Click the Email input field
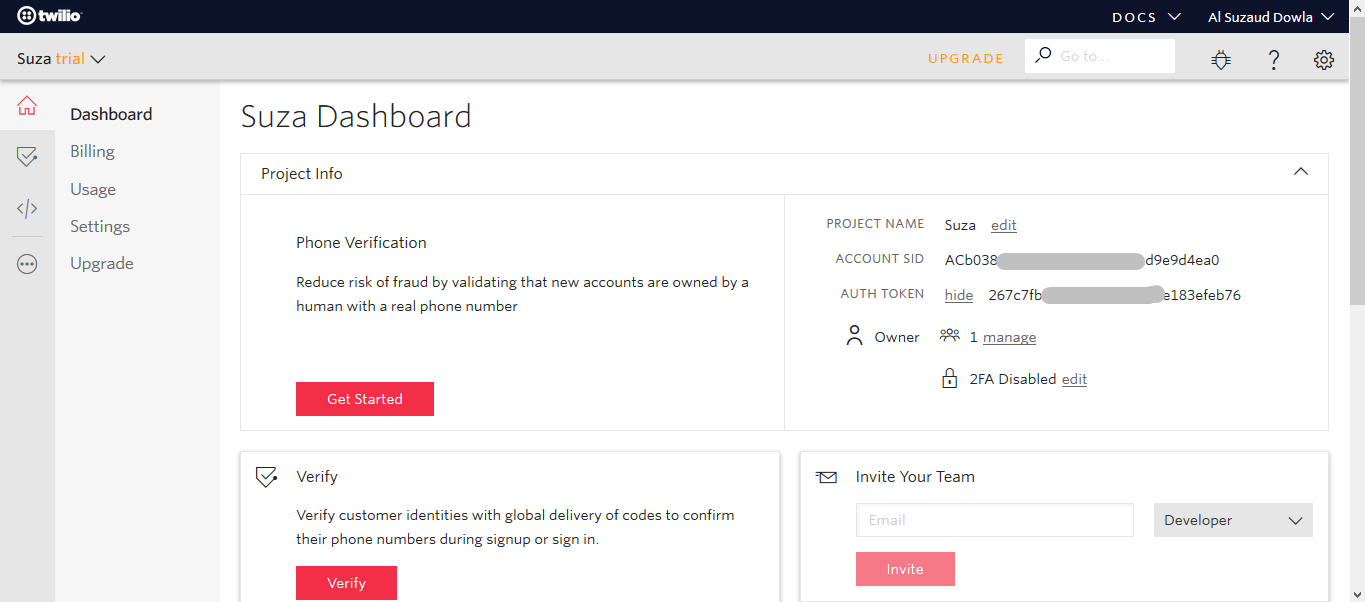Viewport: 1365px width, 602px height. pos(995,520)
